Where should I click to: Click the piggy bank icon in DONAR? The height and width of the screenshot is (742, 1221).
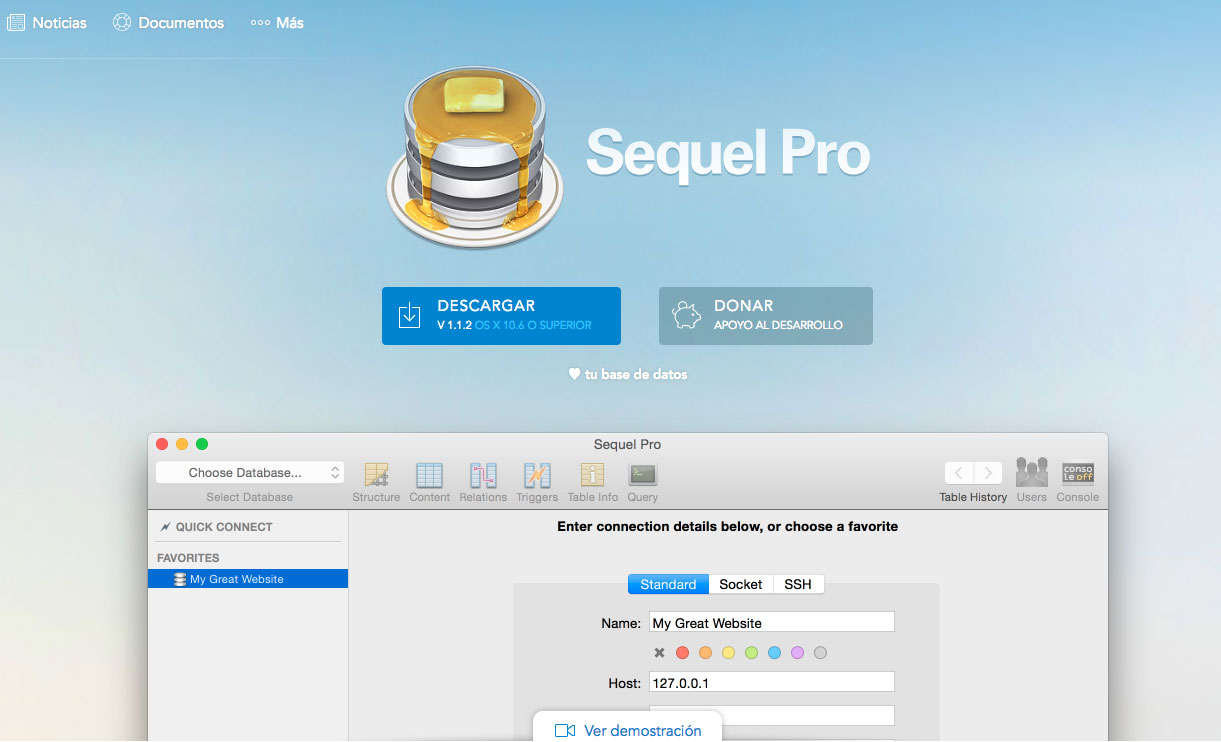coord(687,316)
